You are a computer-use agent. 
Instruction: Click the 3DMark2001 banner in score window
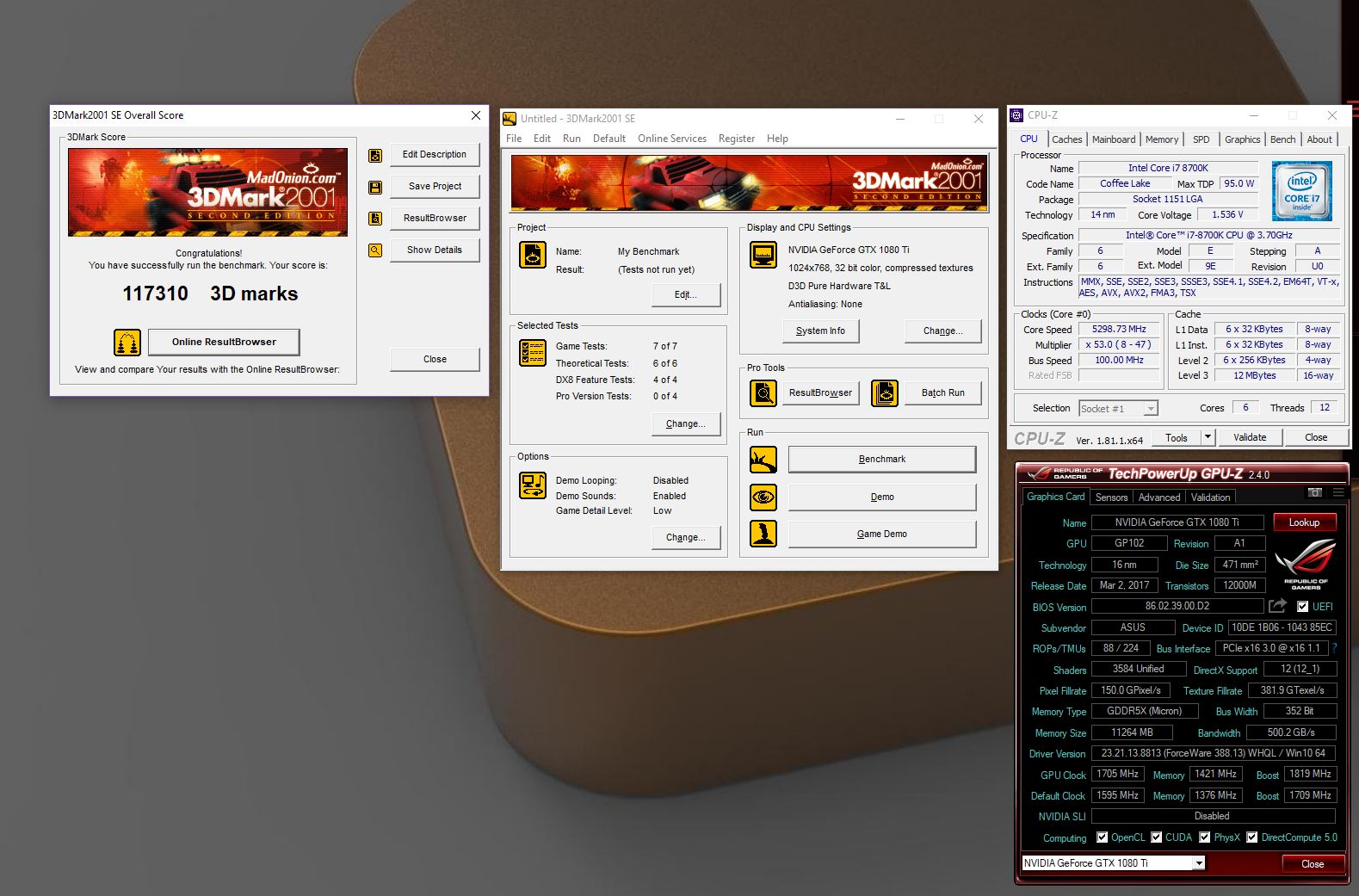coord(208,192)
